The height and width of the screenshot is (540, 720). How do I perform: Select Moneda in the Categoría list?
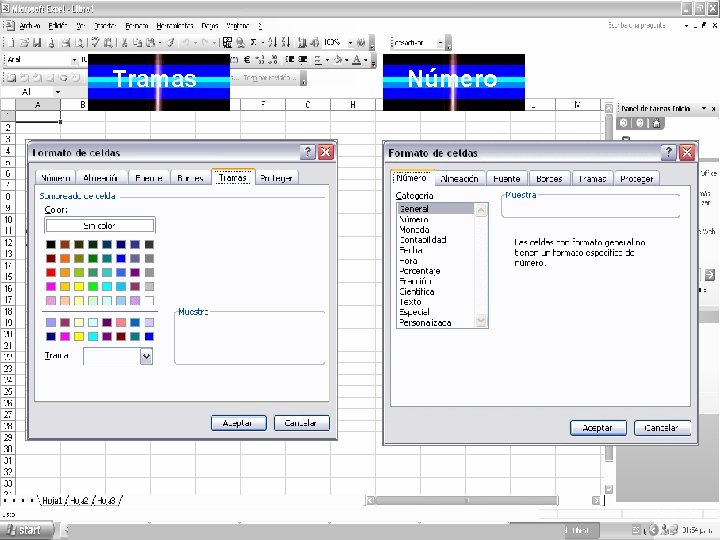pyautogui.click(x=415, y=230)
